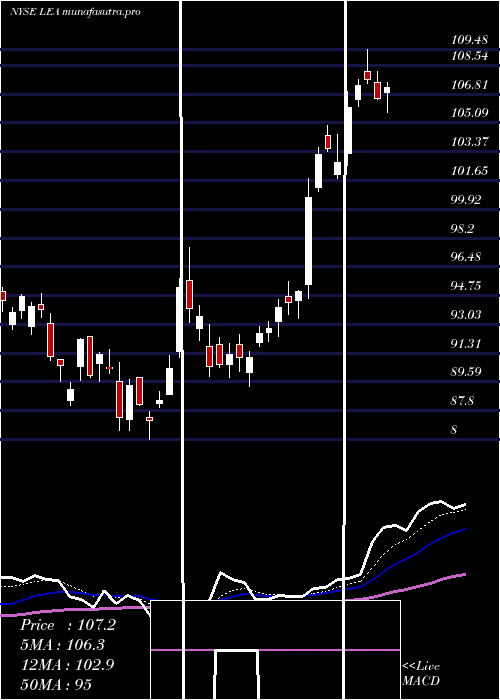Click the <<Live MACD label

[x=421, y=673]
